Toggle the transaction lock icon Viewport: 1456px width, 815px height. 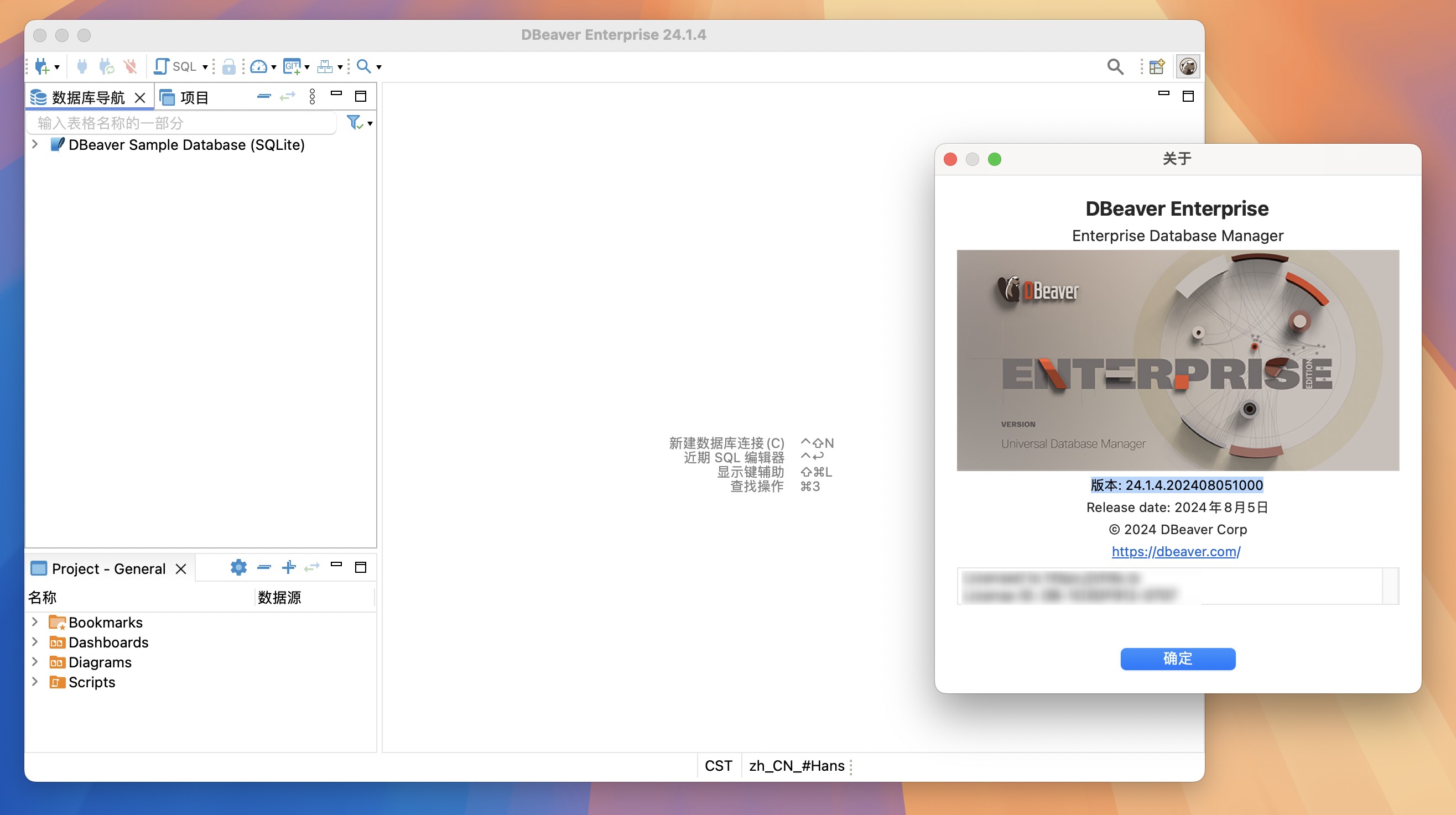coord(228,67)
